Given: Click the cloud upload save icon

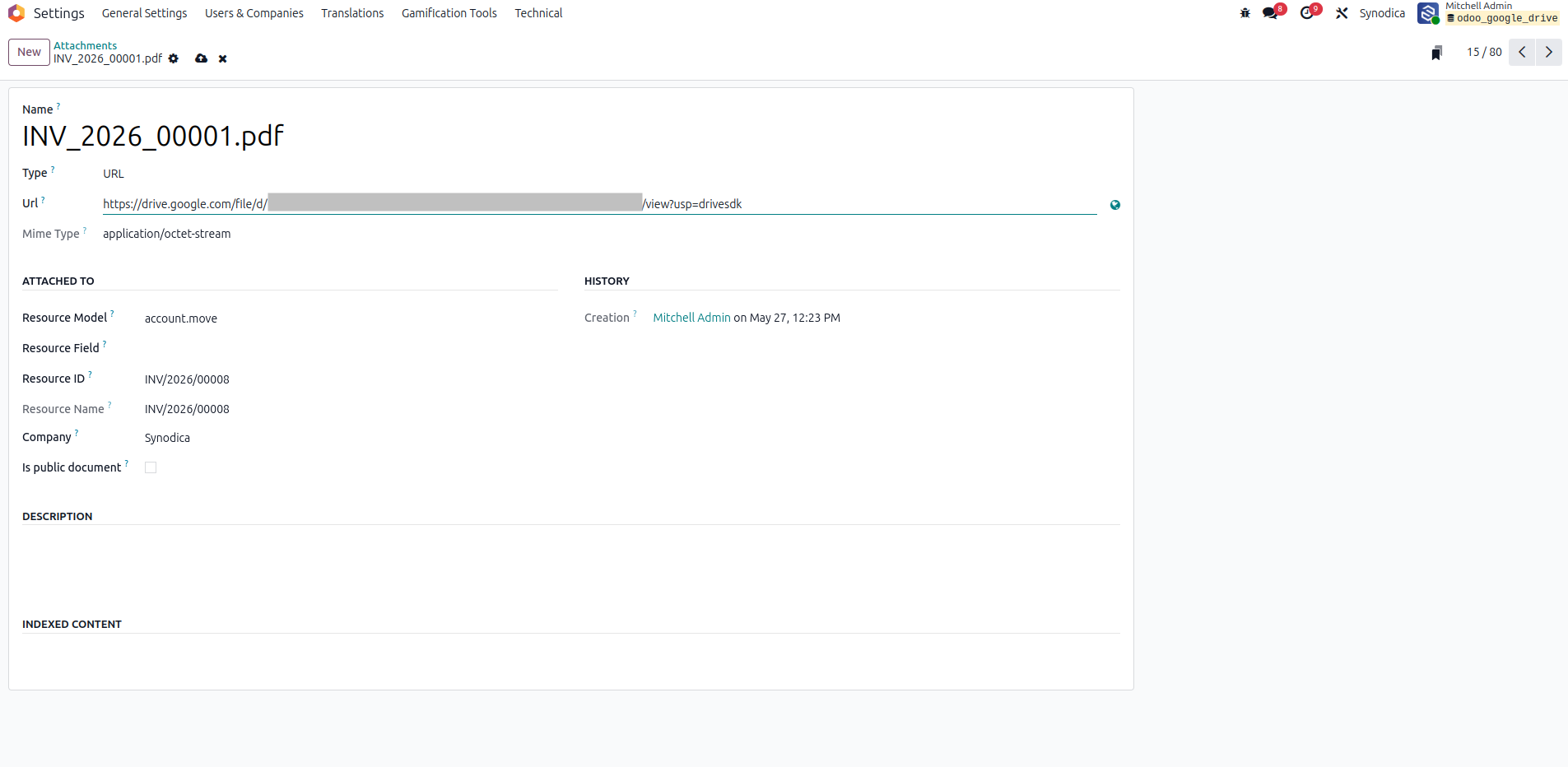Looking at the screenshot, I should pos(201,58).
